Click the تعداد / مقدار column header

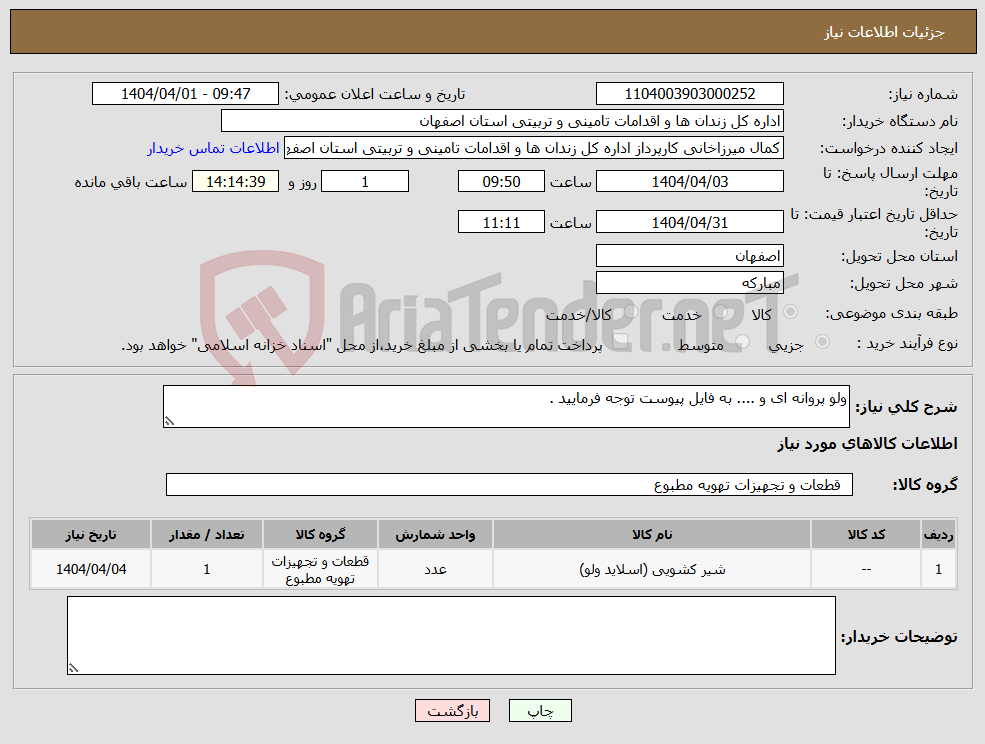(207, 535)
